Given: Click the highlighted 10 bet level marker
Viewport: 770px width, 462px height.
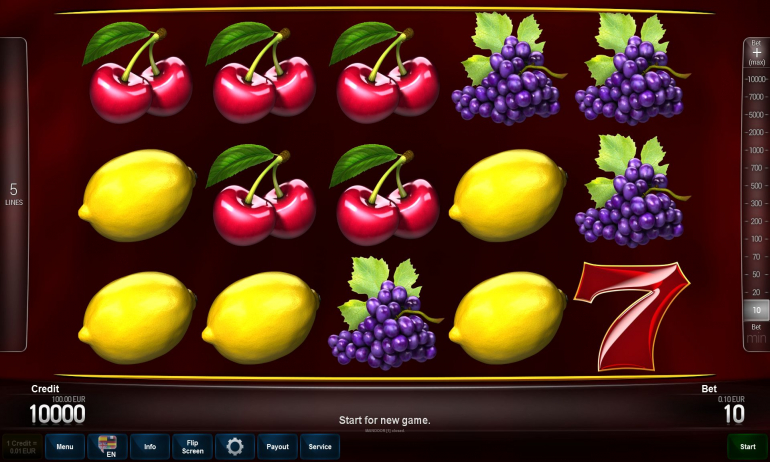Looking at the screenshot, I should (756, 310).
